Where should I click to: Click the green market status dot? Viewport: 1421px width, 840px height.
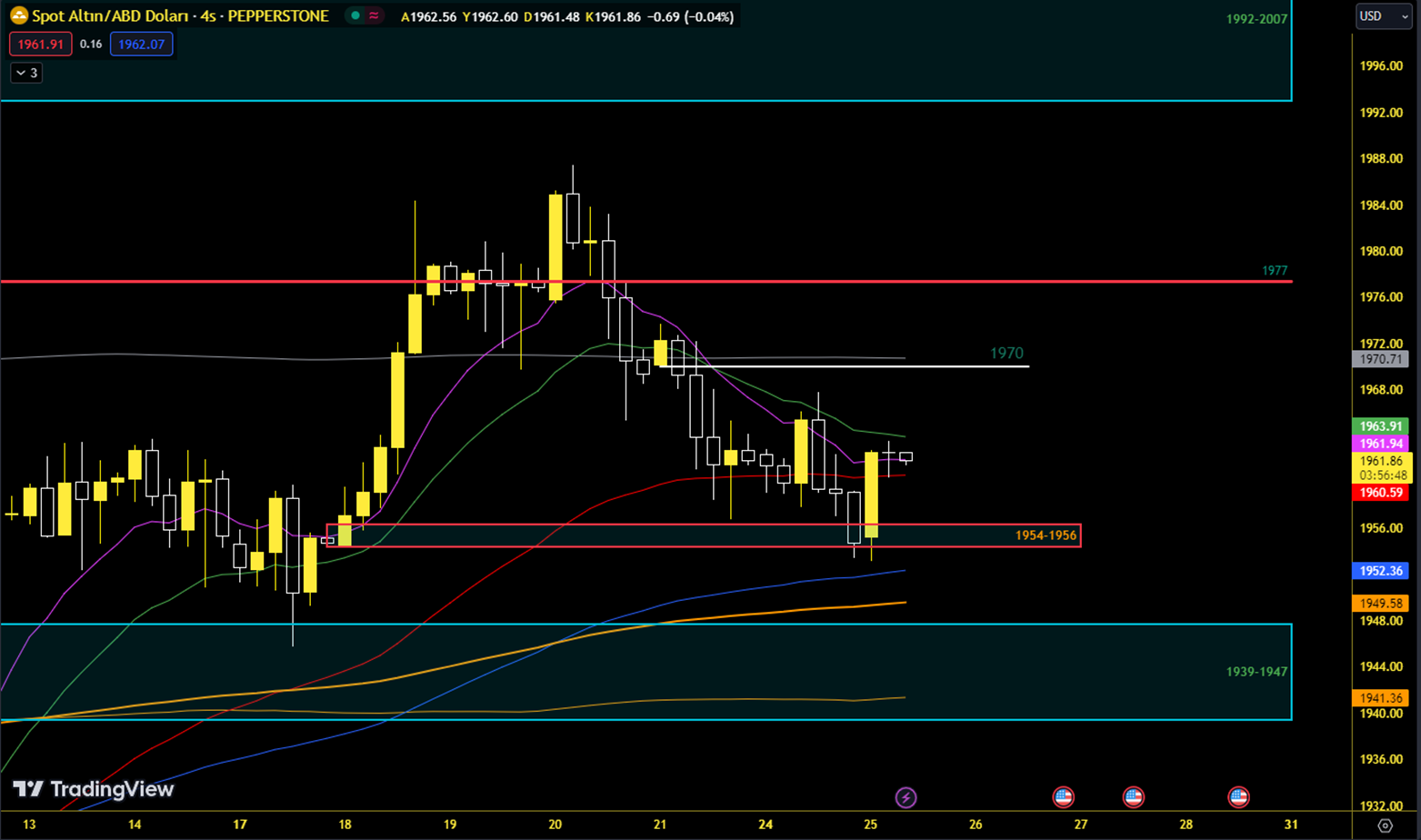pyautogui.click(x=355, y=16)
